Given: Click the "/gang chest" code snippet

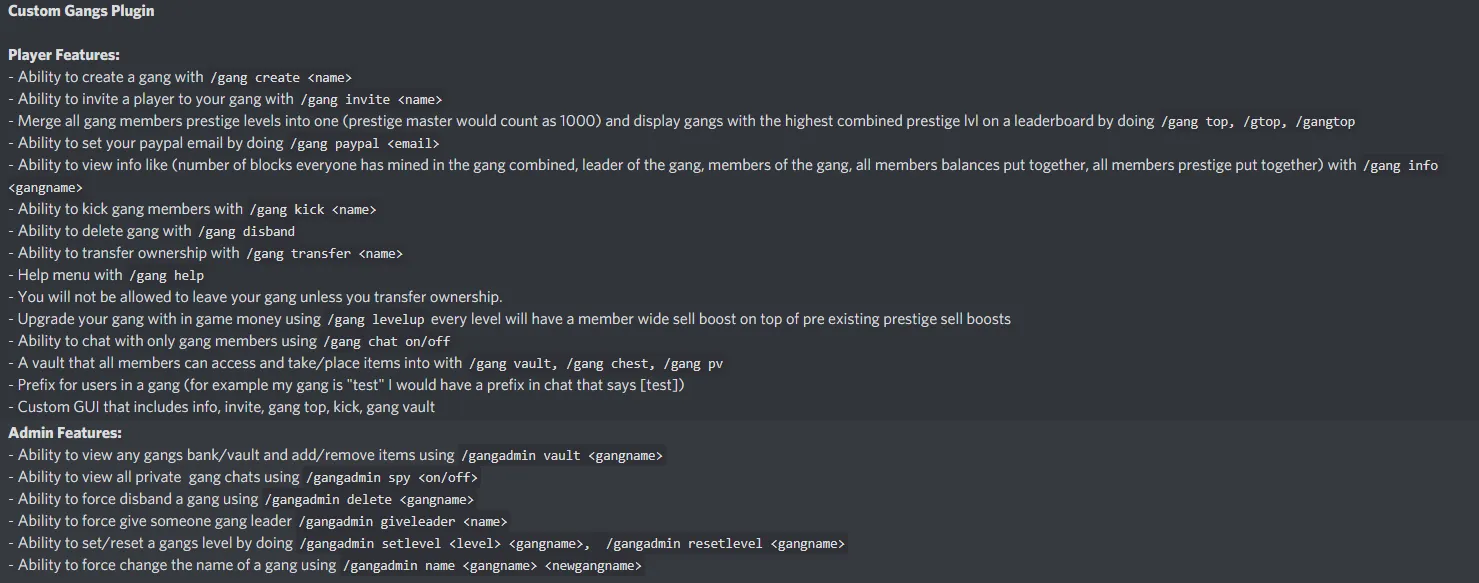Looking at the screenshot, I should 608,364.
